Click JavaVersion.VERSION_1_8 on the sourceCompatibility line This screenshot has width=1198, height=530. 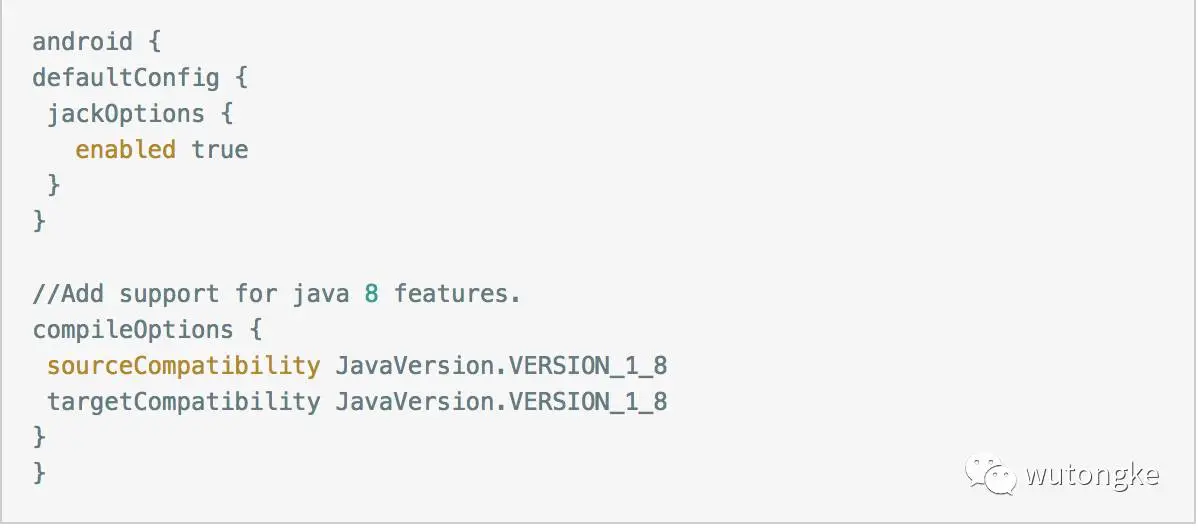[501, 366]
